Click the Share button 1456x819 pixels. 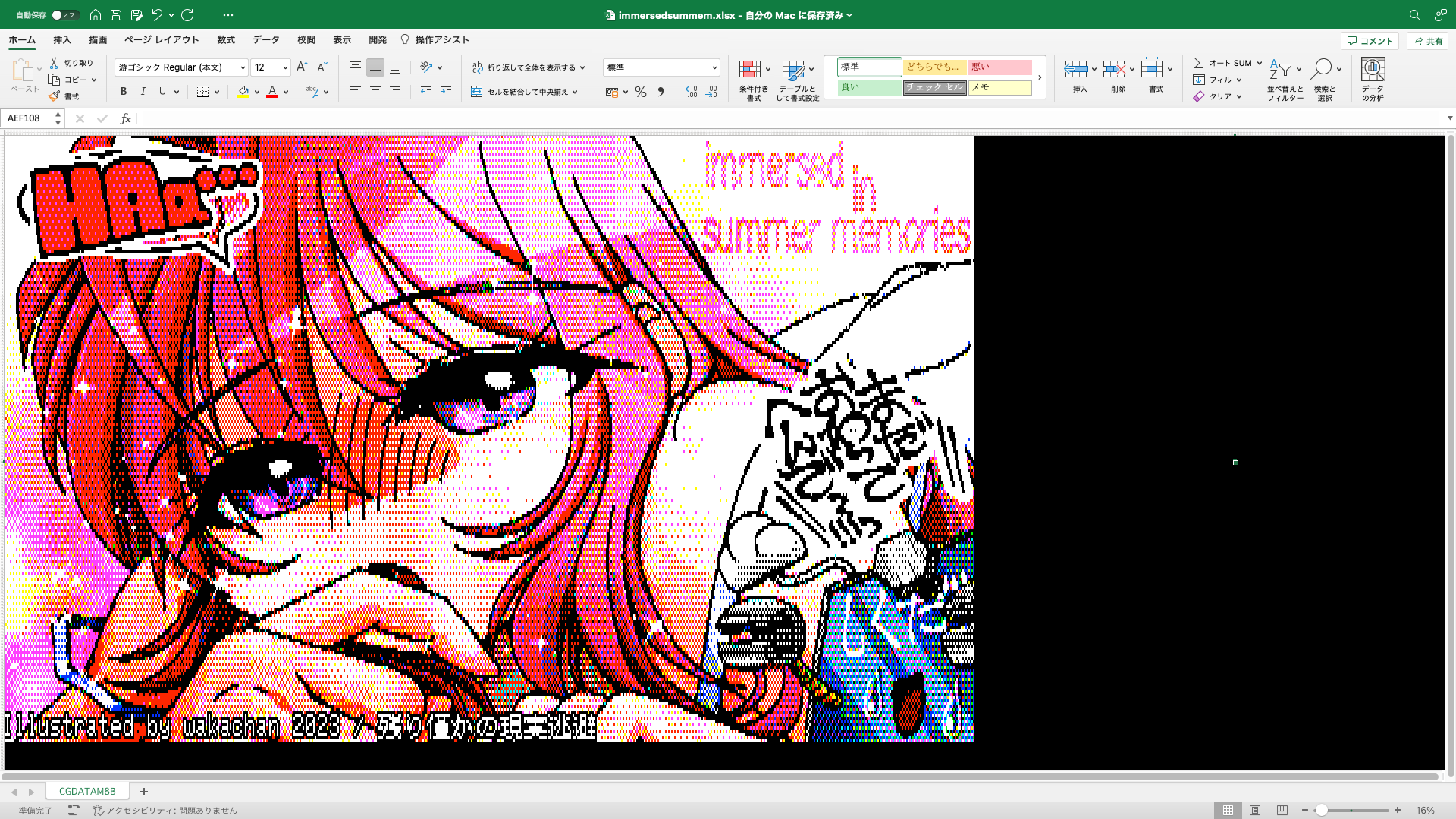coord(1427,41)
